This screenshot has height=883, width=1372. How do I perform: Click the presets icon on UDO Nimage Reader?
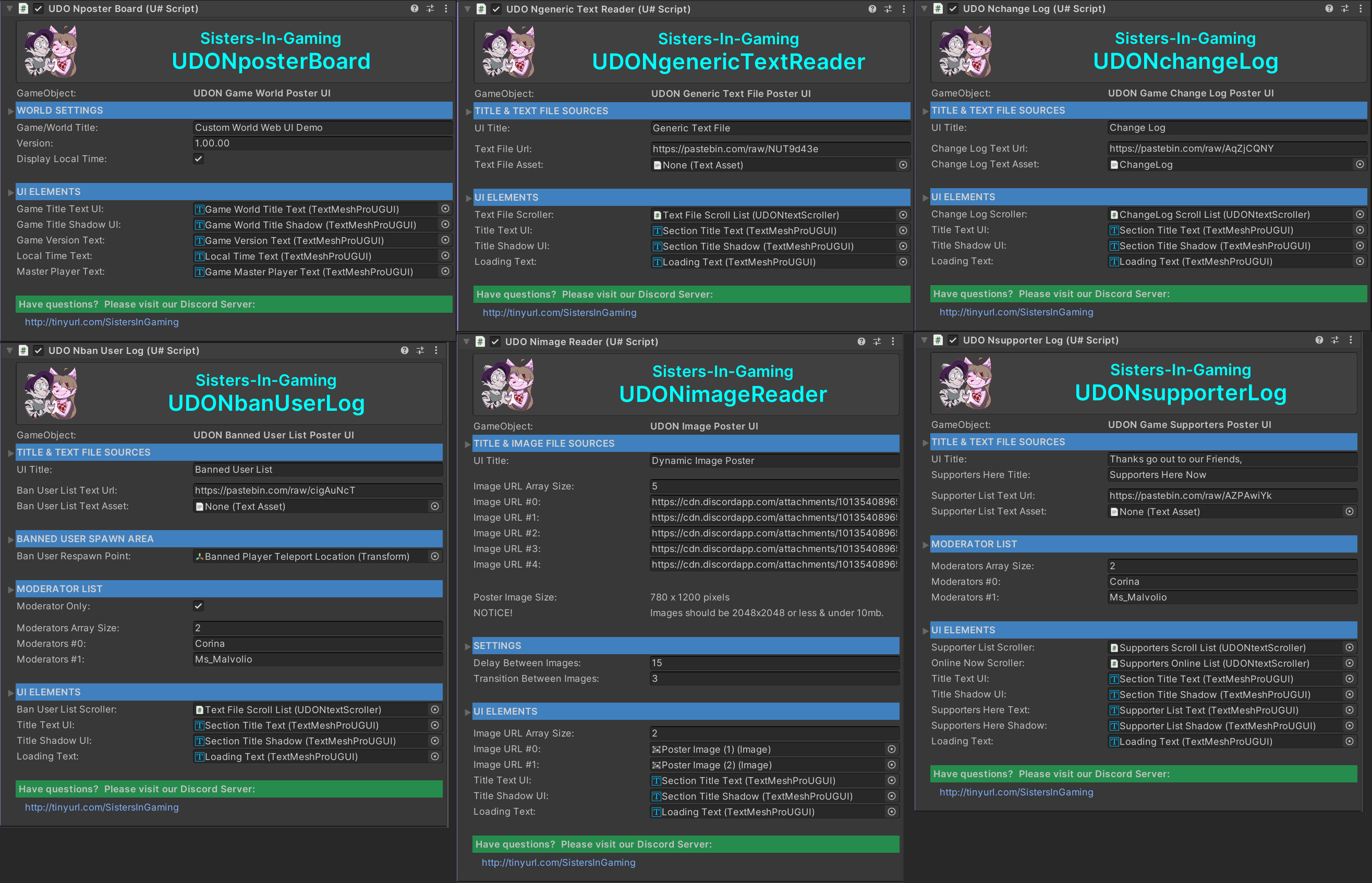(877, 341)
